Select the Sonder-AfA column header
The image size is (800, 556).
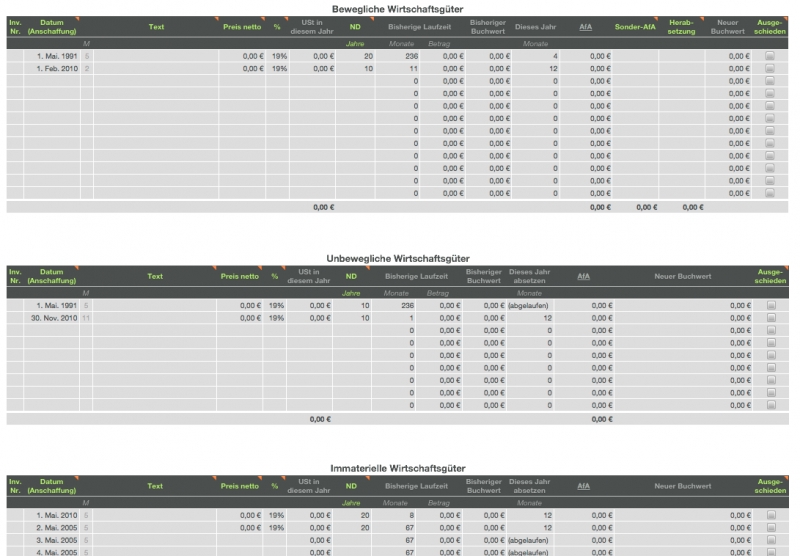click(x=634, y=26)
